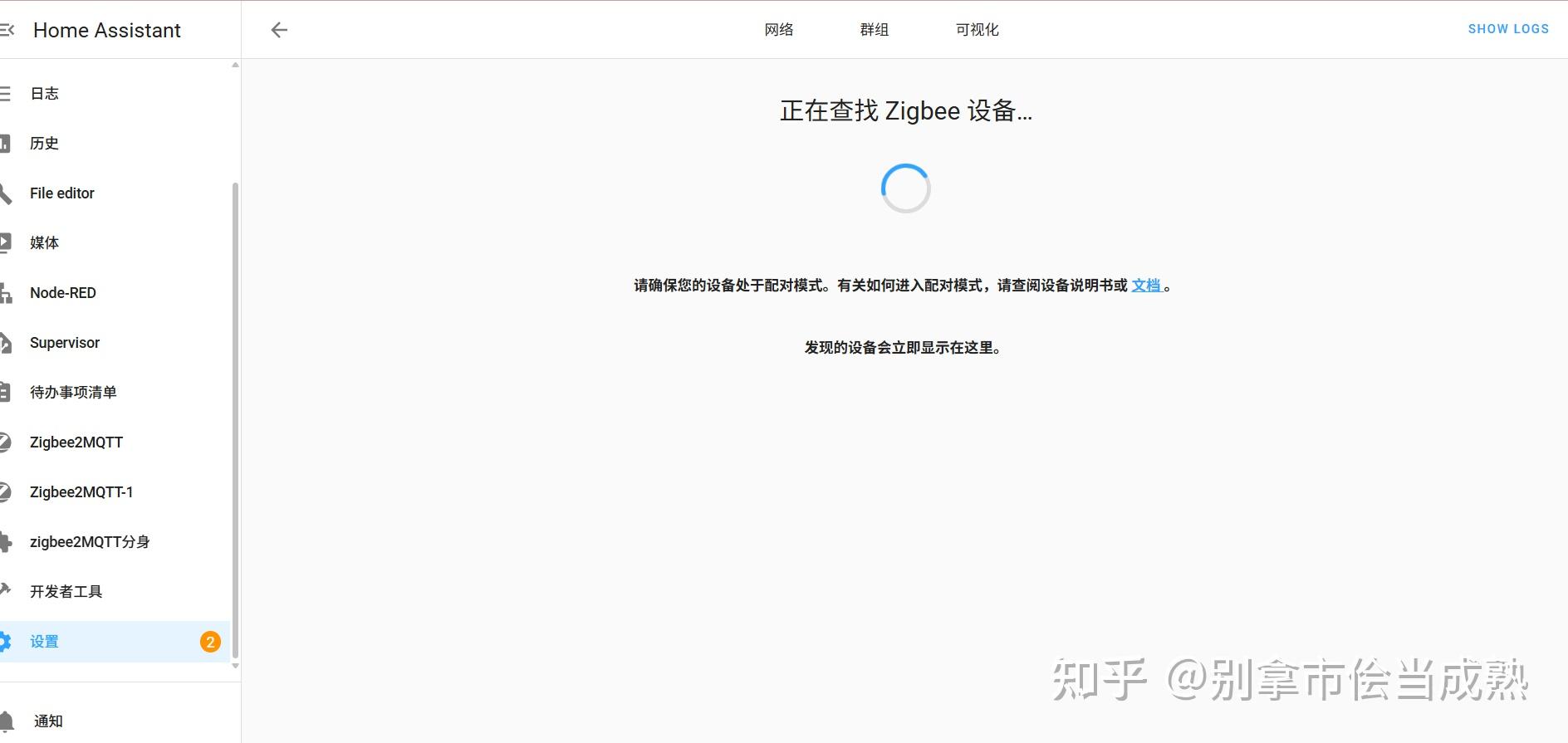The height and width of the screenshot is (743, 1568).
Task: Open the 历史 history chart icon
Action: click(x=5, y=144)
